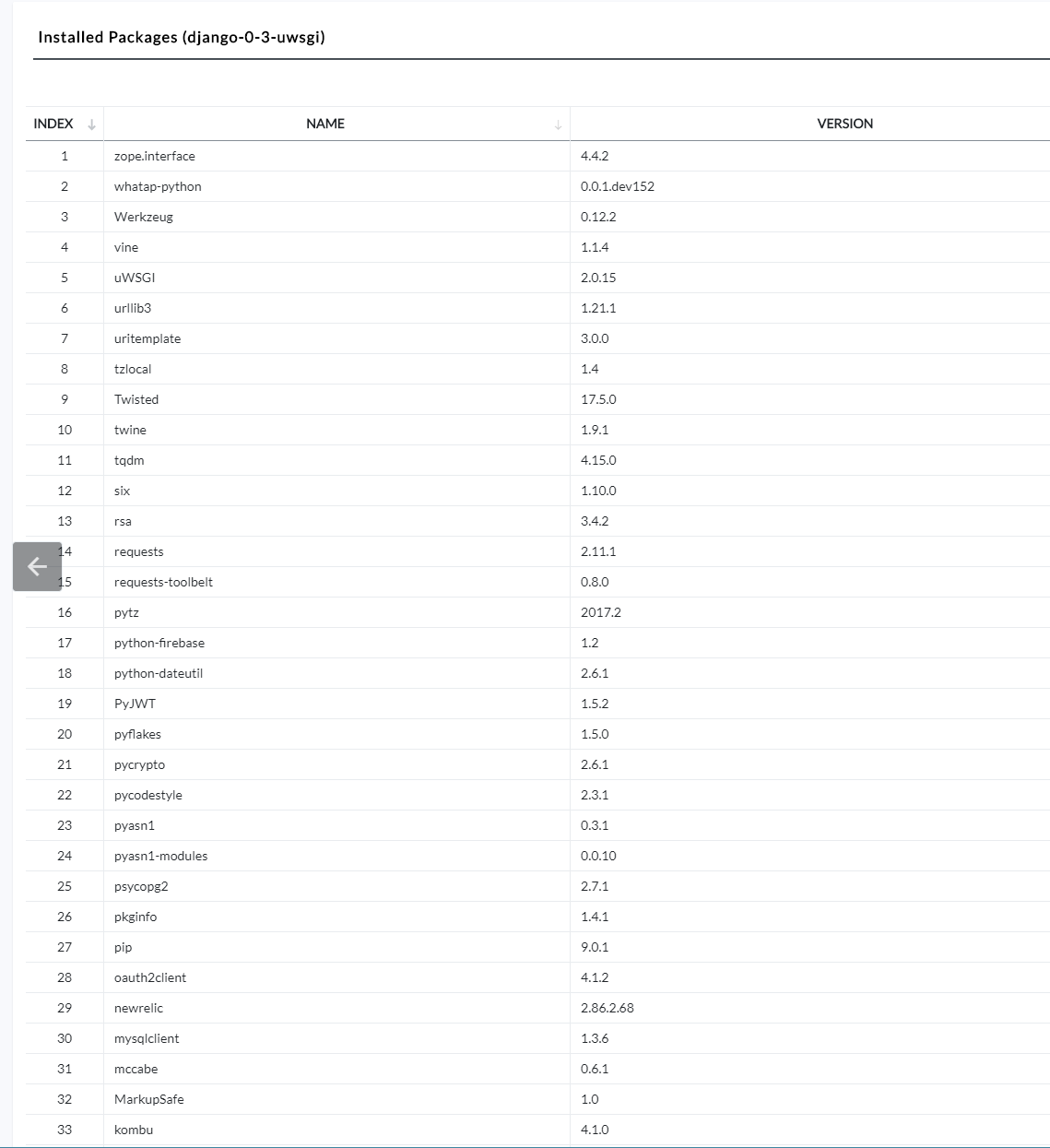Screen dimensions: 1050x1148
Task: Click the Installed Packages title text
Action: point(181,37)
